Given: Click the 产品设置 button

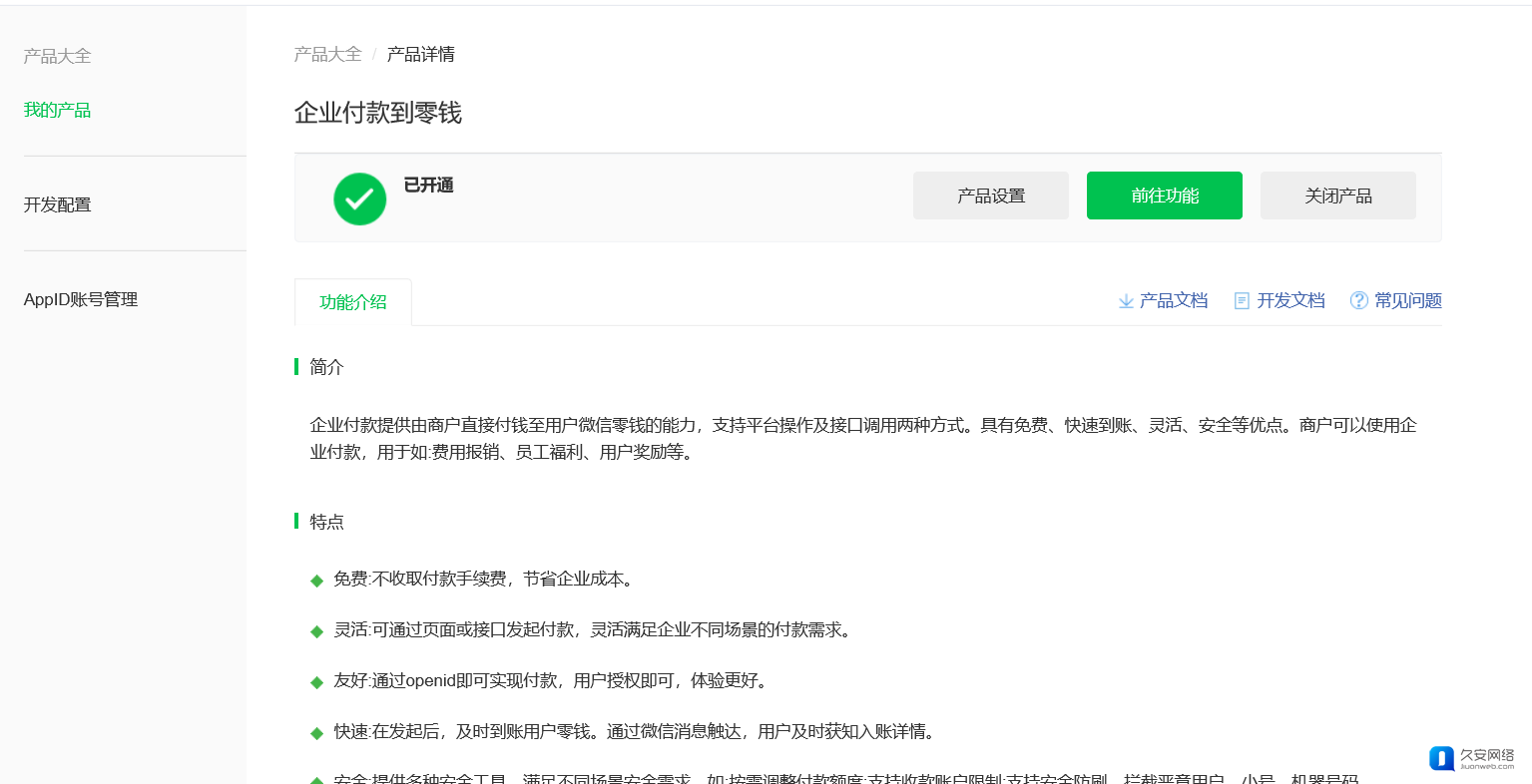Looking at the screenshot, I should (991, 196).
